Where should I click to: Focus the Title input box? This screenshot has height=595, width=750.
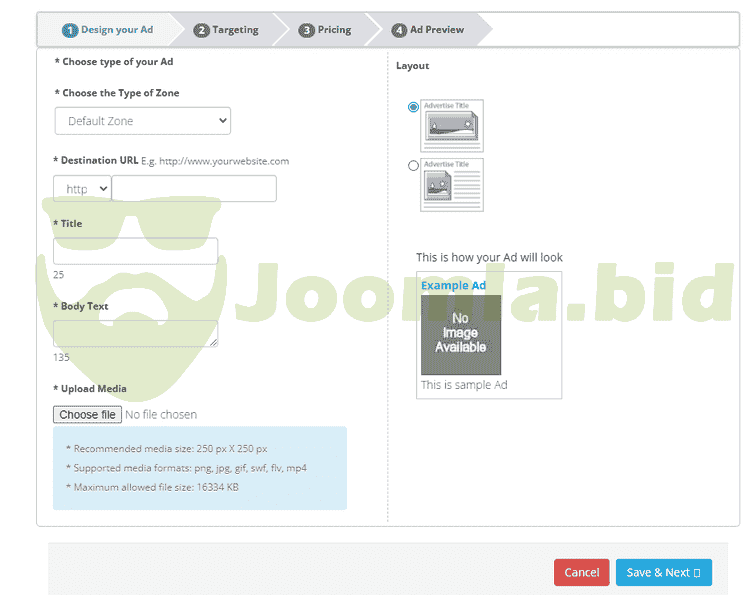135,251
